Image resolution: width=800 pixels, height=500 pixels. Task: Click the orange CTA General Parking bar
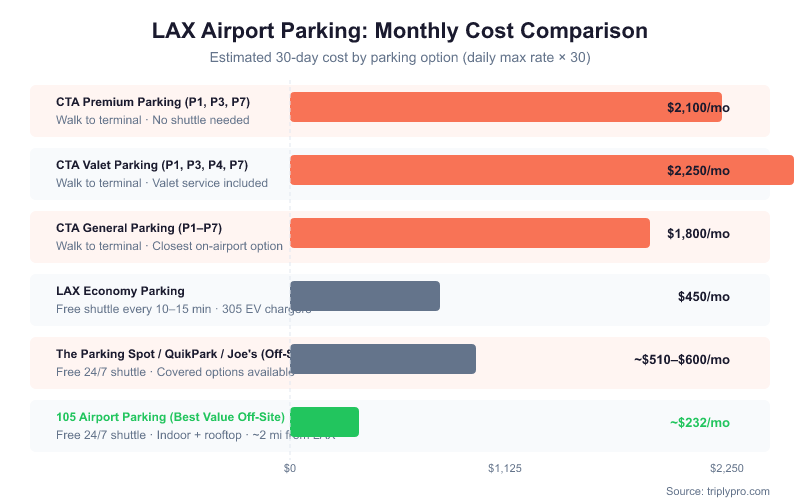(470, 233)
